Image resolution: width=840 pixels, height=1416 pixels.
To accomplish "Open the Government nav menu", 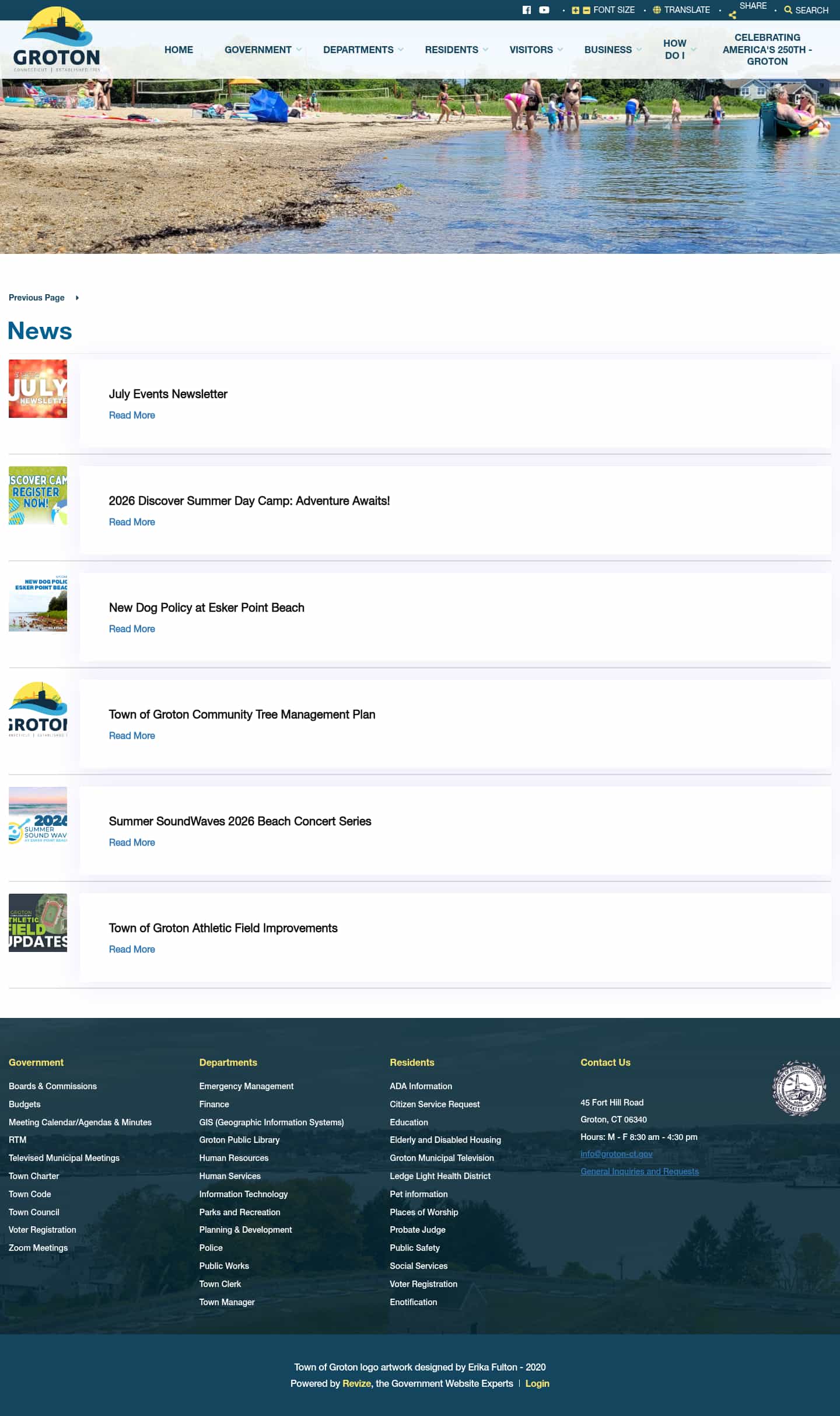I will click(x=258, y=50).
